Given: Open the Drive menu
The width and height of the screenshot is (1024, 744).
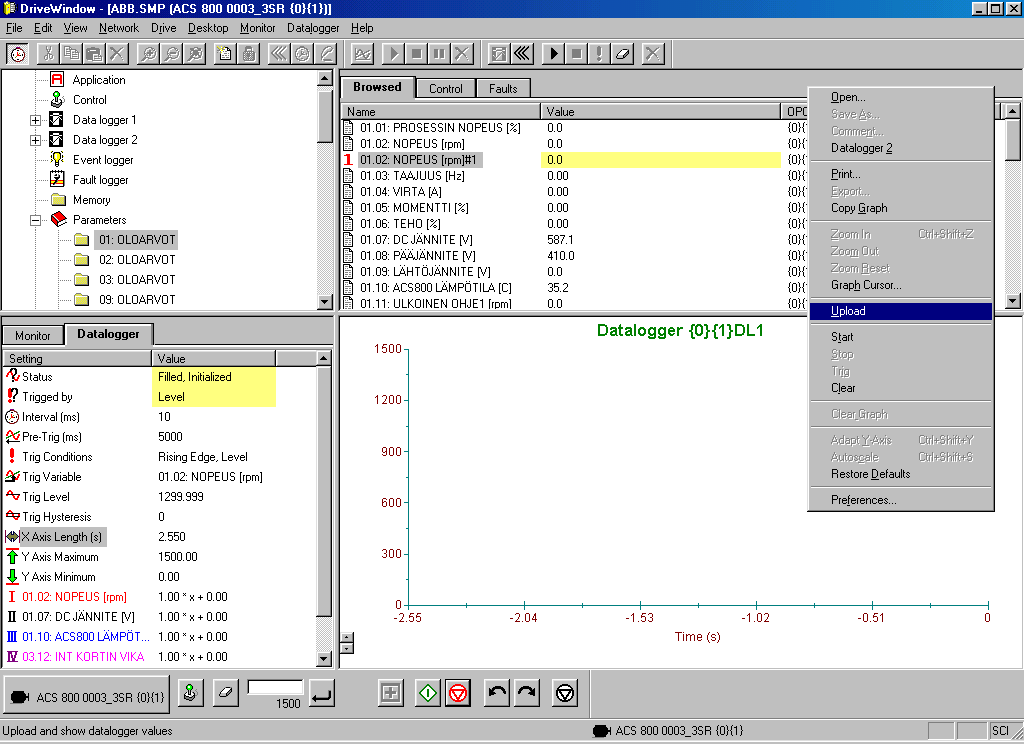Looking at the screenshot, I should coord(163,28).
